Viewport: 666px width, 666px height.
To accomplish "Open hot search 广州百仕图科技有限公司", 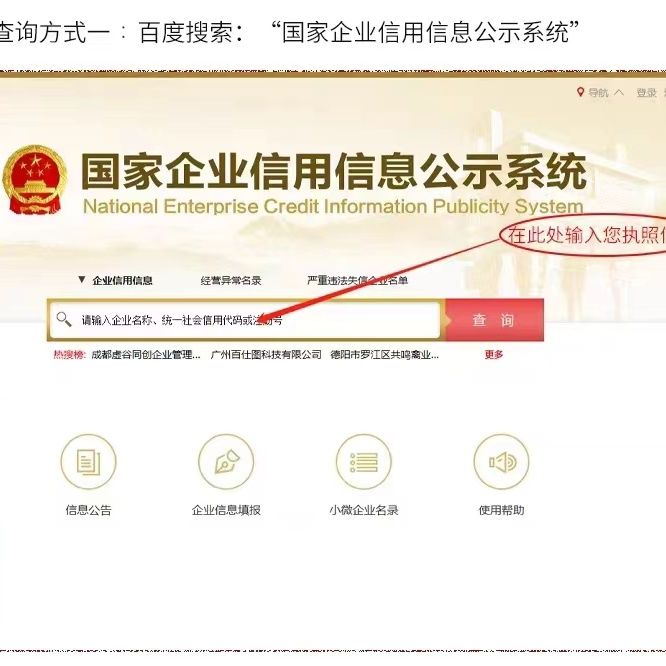I will click(x=266, y=355).
